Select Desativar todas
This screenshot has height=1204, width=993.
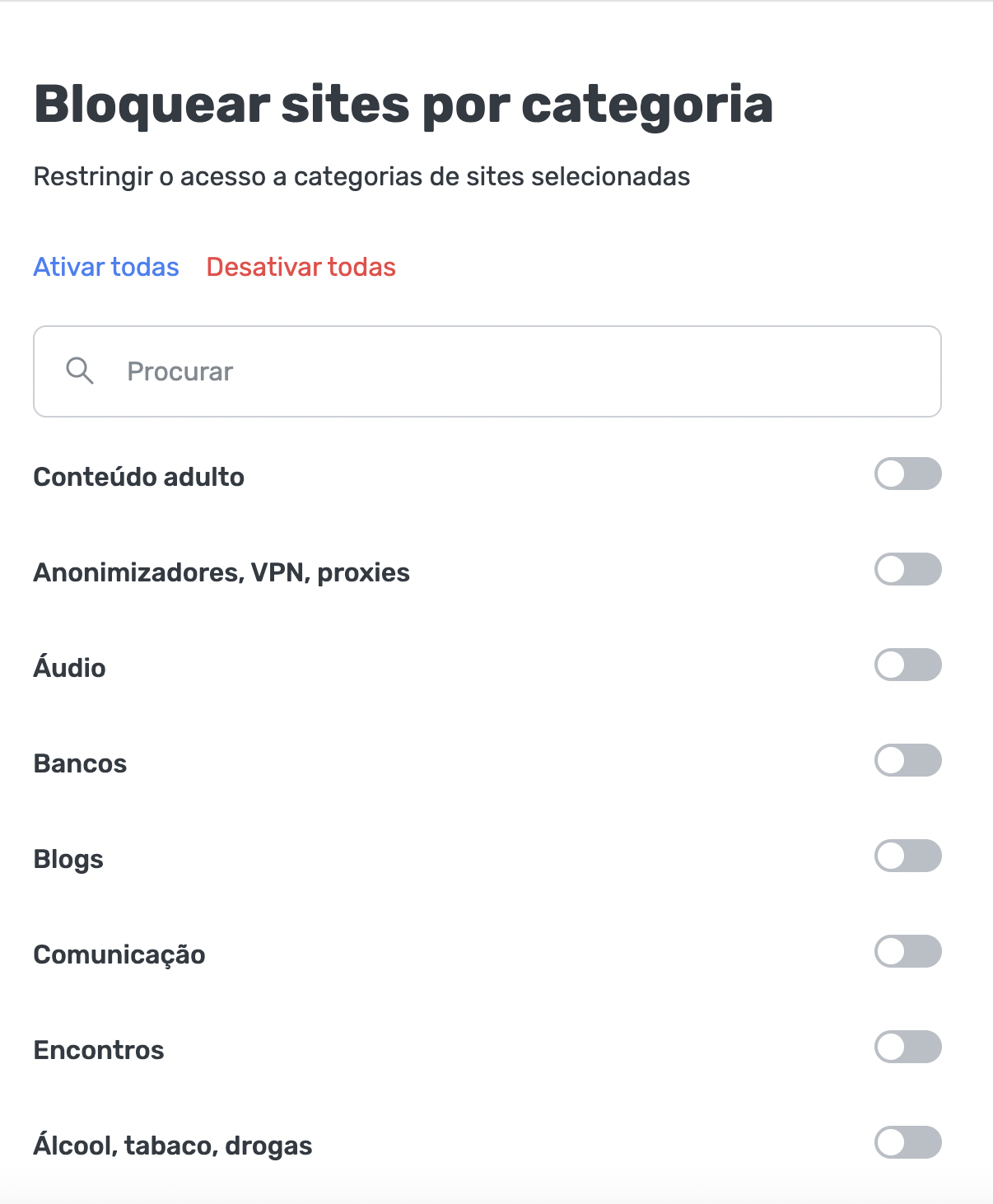point(301,267)
